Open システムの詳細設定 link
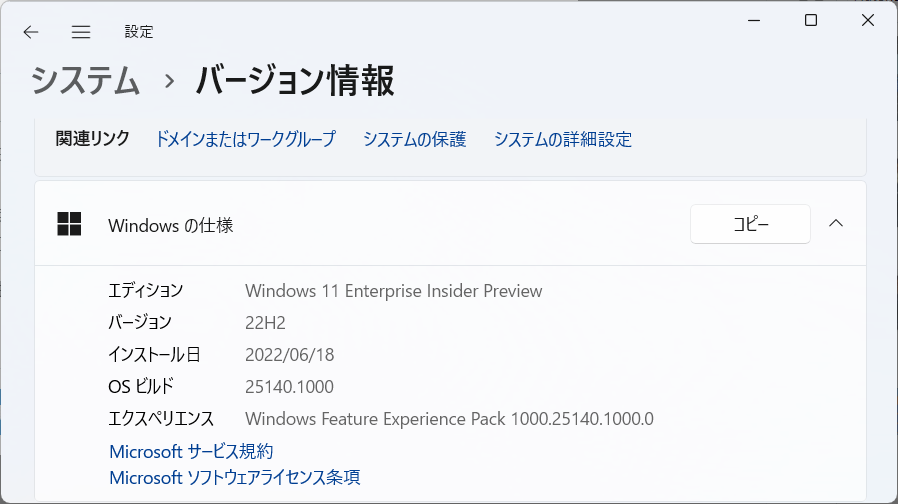 tap(563, 139)
